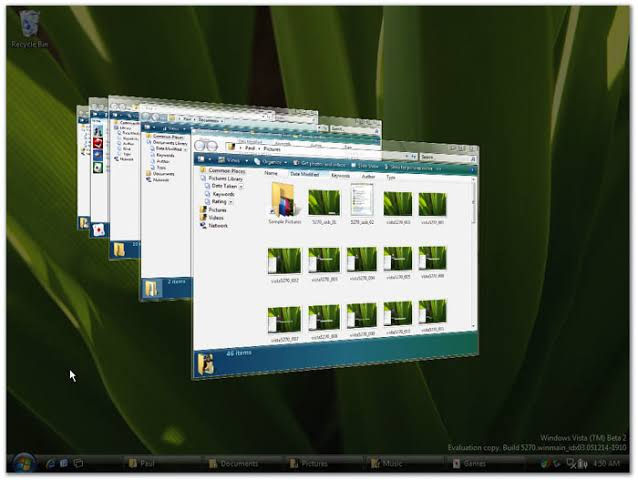This screenshot has height=480, width=638.
Task: Click the Type column header
Action: click(x=391, y=177)
